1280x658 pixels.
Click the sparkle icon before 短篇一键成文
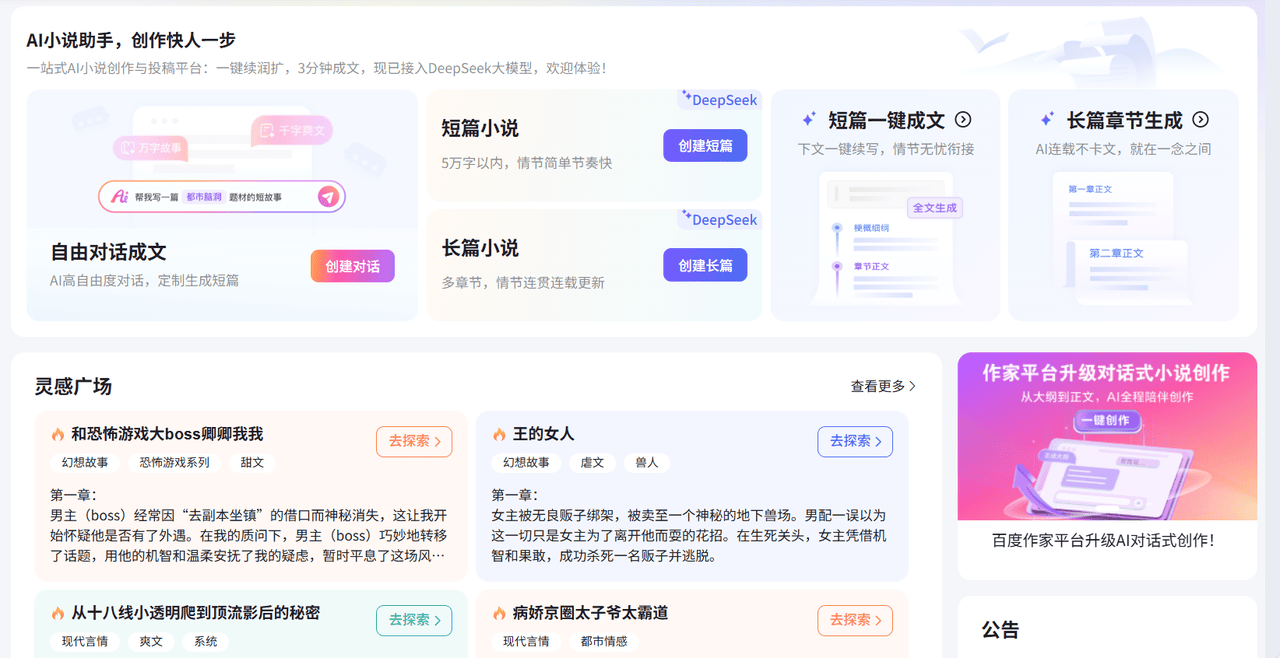point(810,120)
